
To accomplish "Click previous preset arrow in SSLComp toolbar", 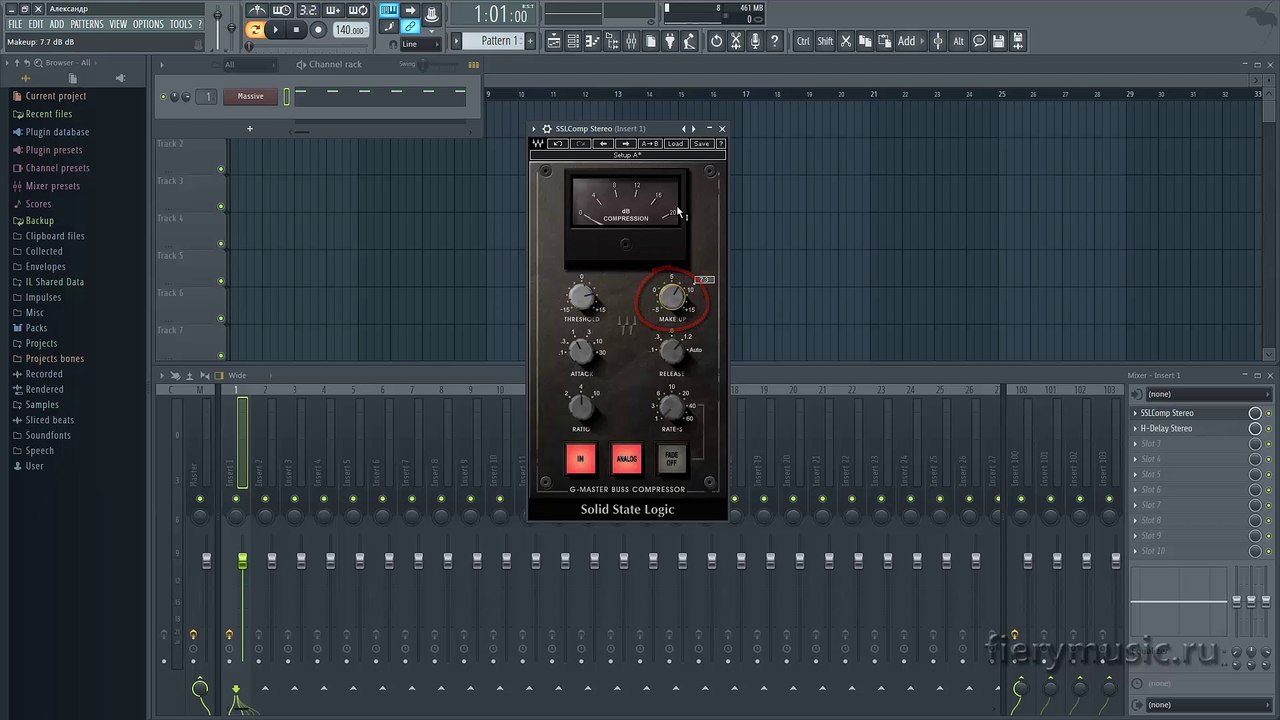I will [x=603, y=144].
